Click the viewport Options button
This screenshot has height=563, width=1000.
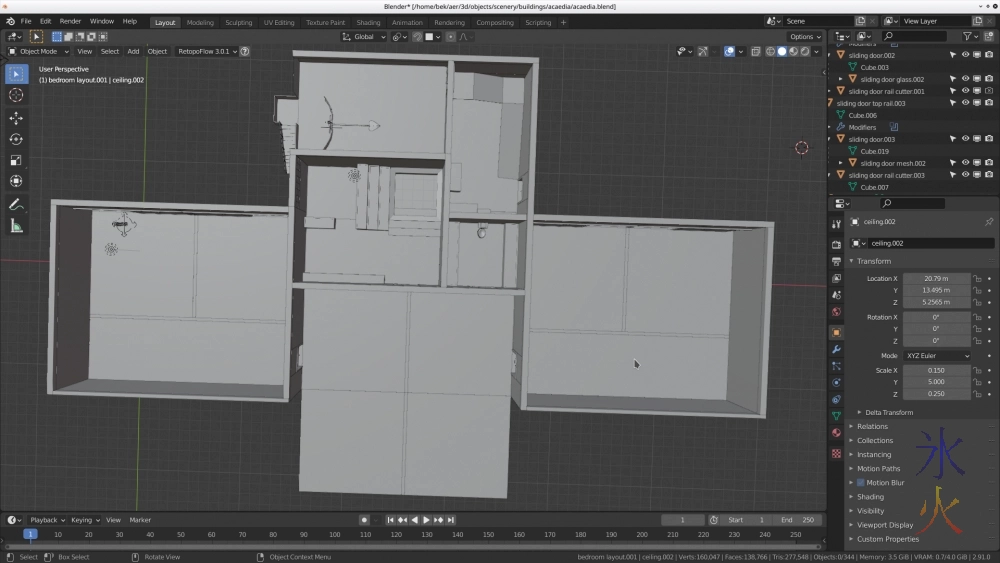[x=804, y=37]
